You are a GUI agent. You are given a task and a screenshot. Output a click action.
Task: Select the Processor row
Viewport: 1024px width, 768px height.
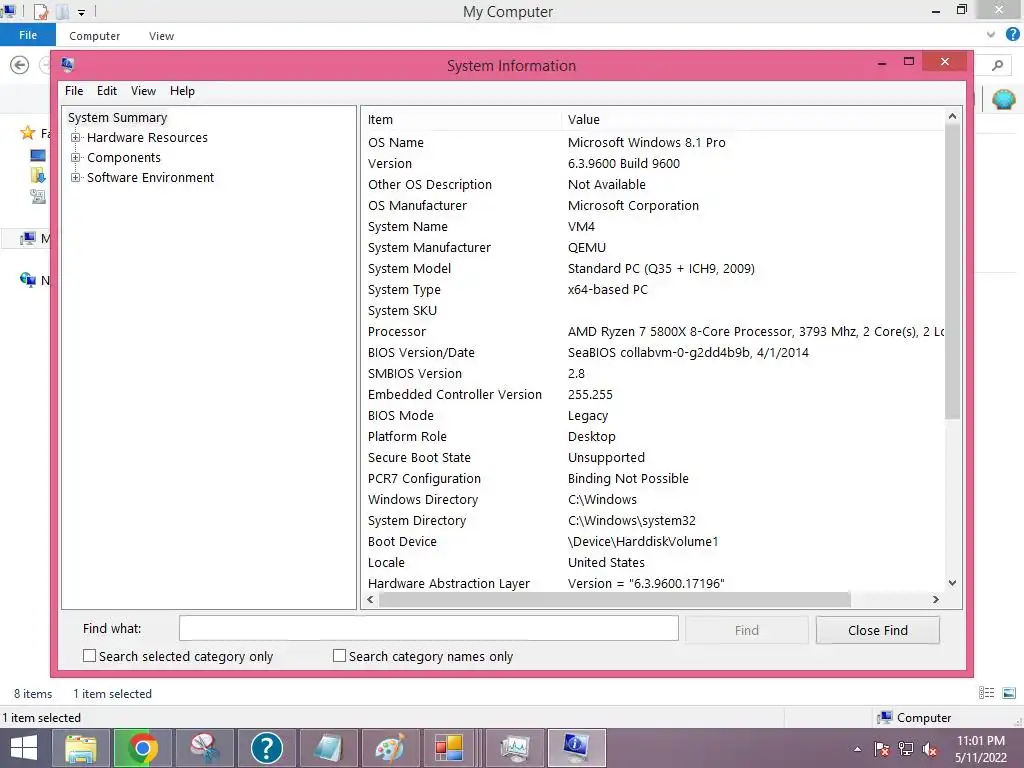click(x=652, y=332)
